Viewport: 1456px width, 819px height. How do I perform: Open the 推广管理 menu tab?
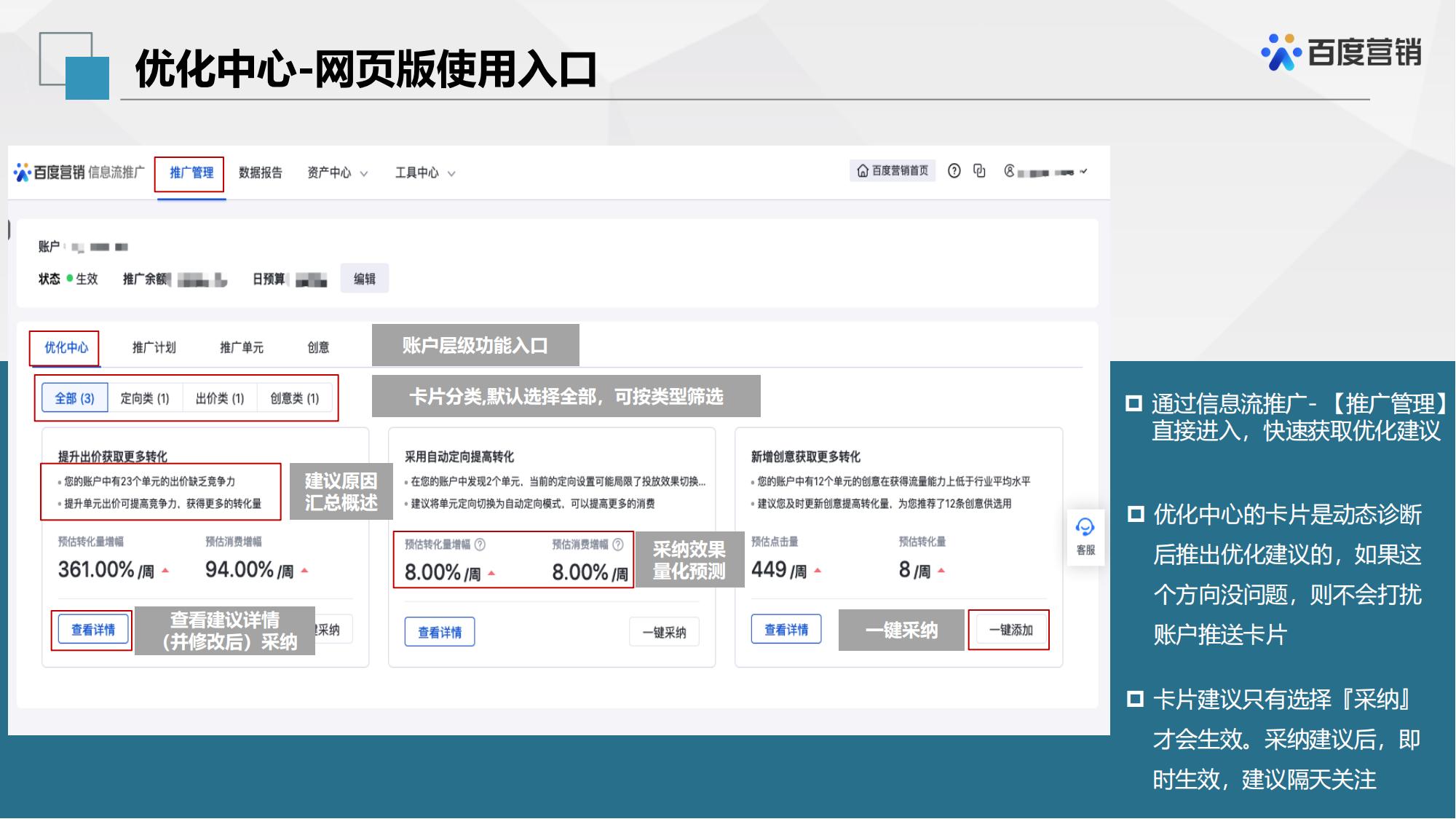click(191, 173)
